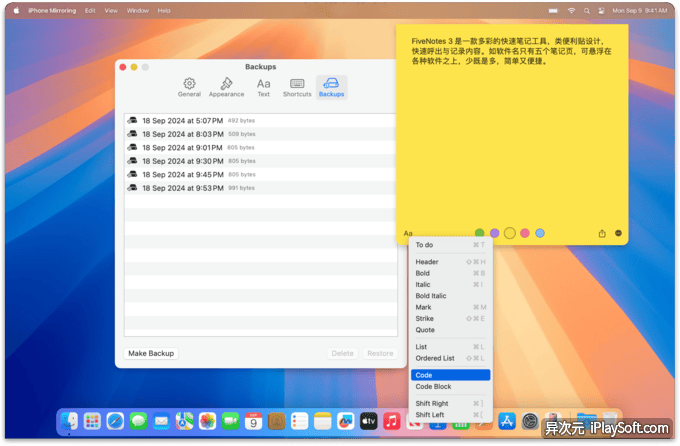Switch to the green note
Image resolution: width=680 pixels, height=446 pixels.
pyautogui.click(x=480, y=233)
